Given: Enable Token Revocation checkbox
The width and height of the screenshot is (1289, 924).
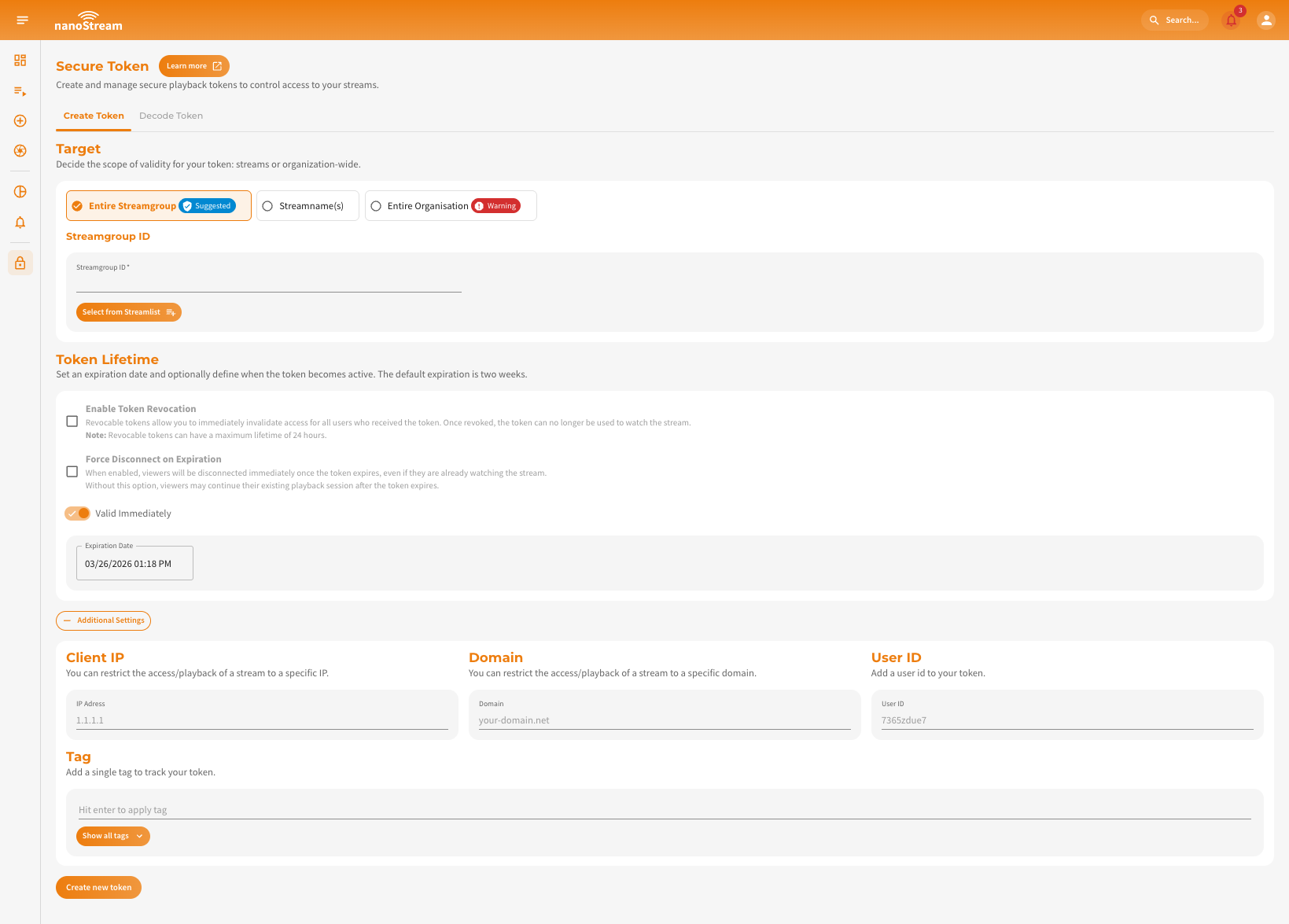Looking at the screenshot, I should 72,422.
